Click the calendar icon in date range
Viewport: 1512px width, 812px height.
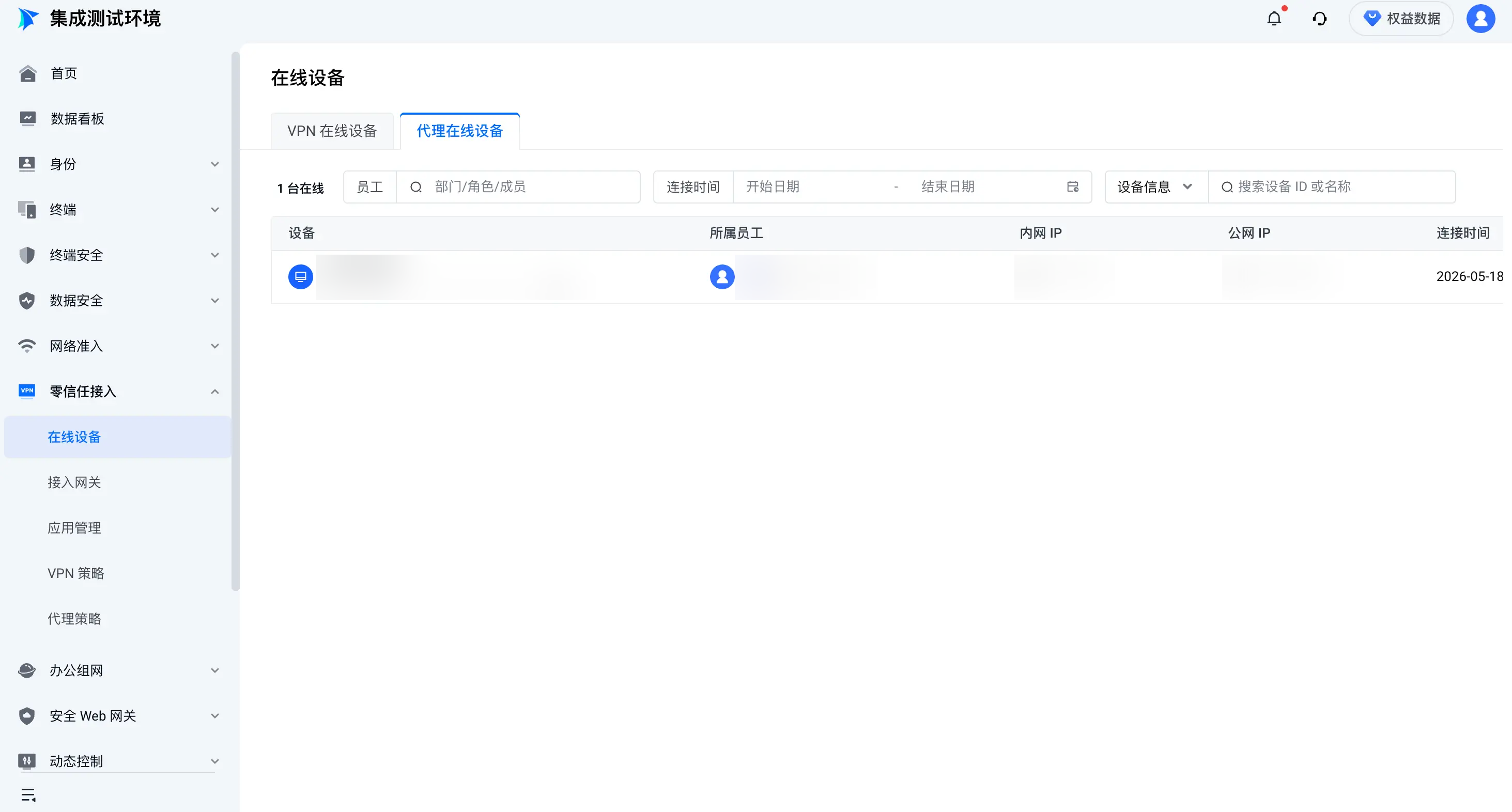click(x=1073, y=186)
